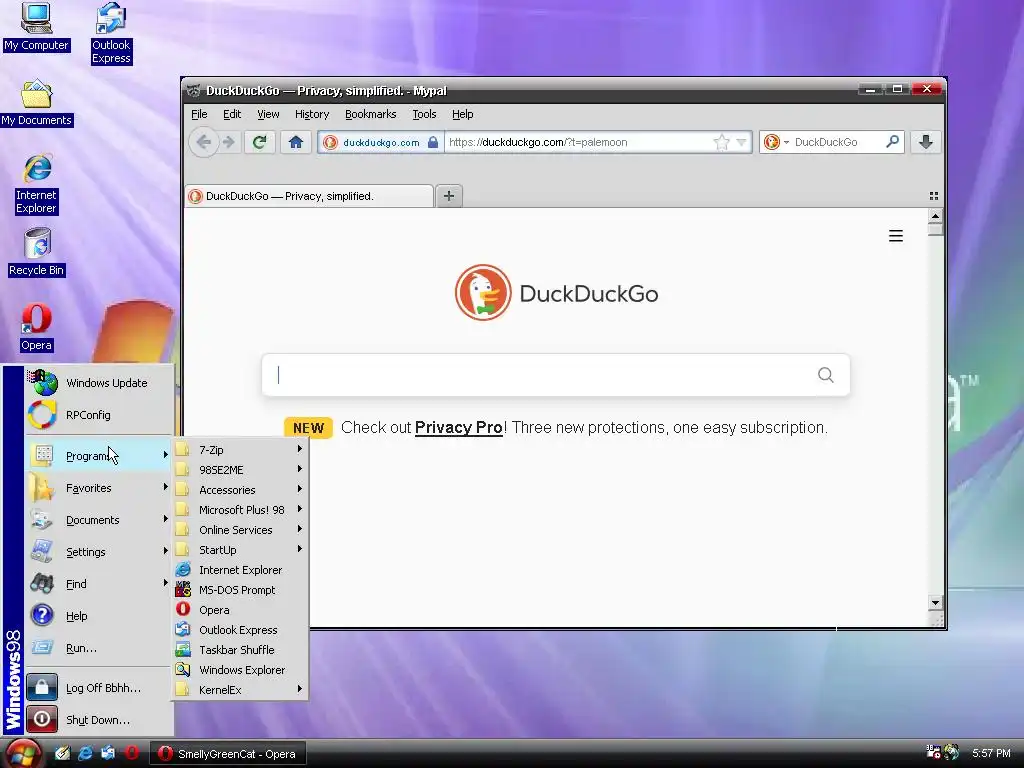Launch Taskbar Shuffle from Programs menu
1024x768 pixels.
coord(240,650)
